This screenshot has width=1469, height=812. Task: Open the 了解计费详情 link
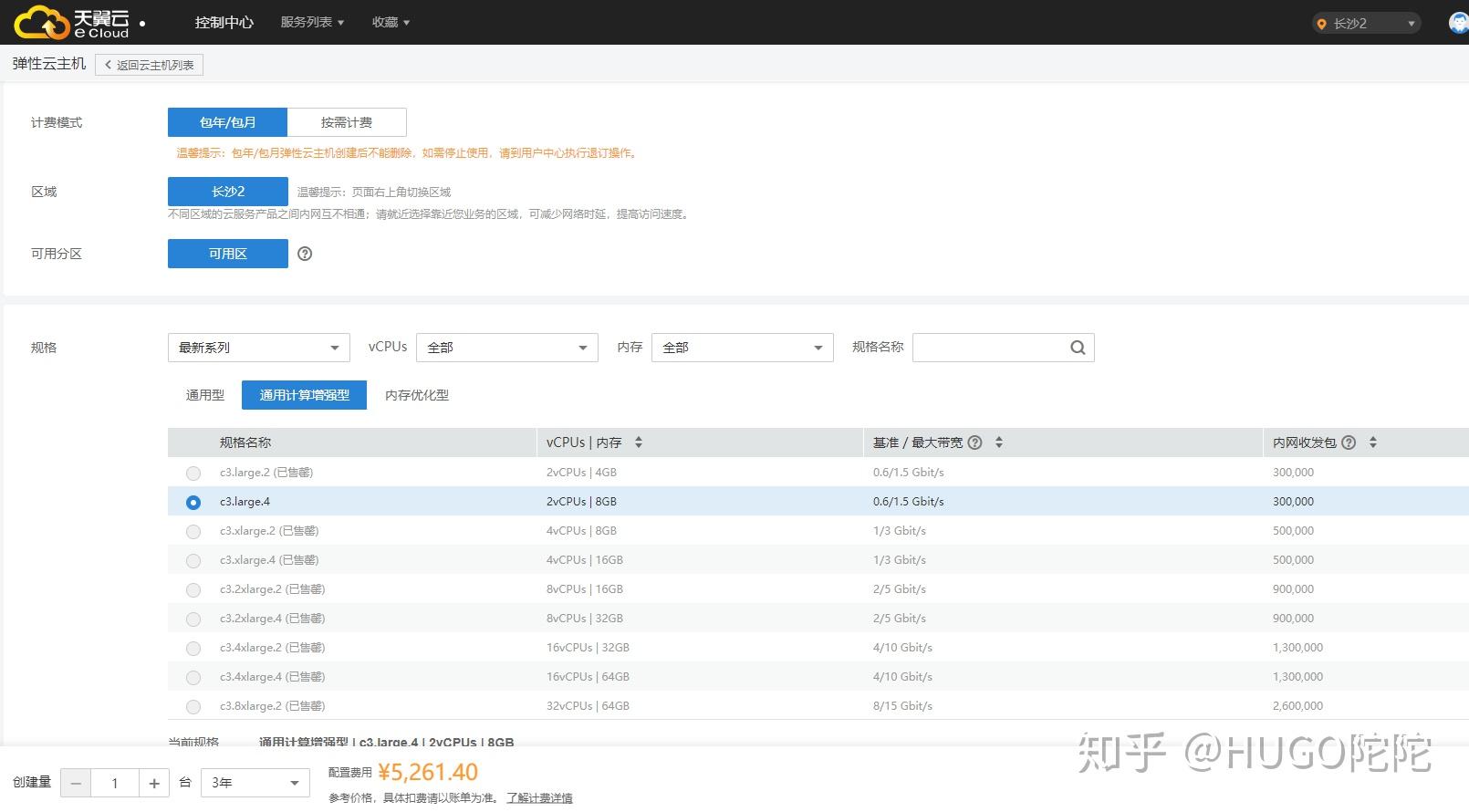click(540, 797)
